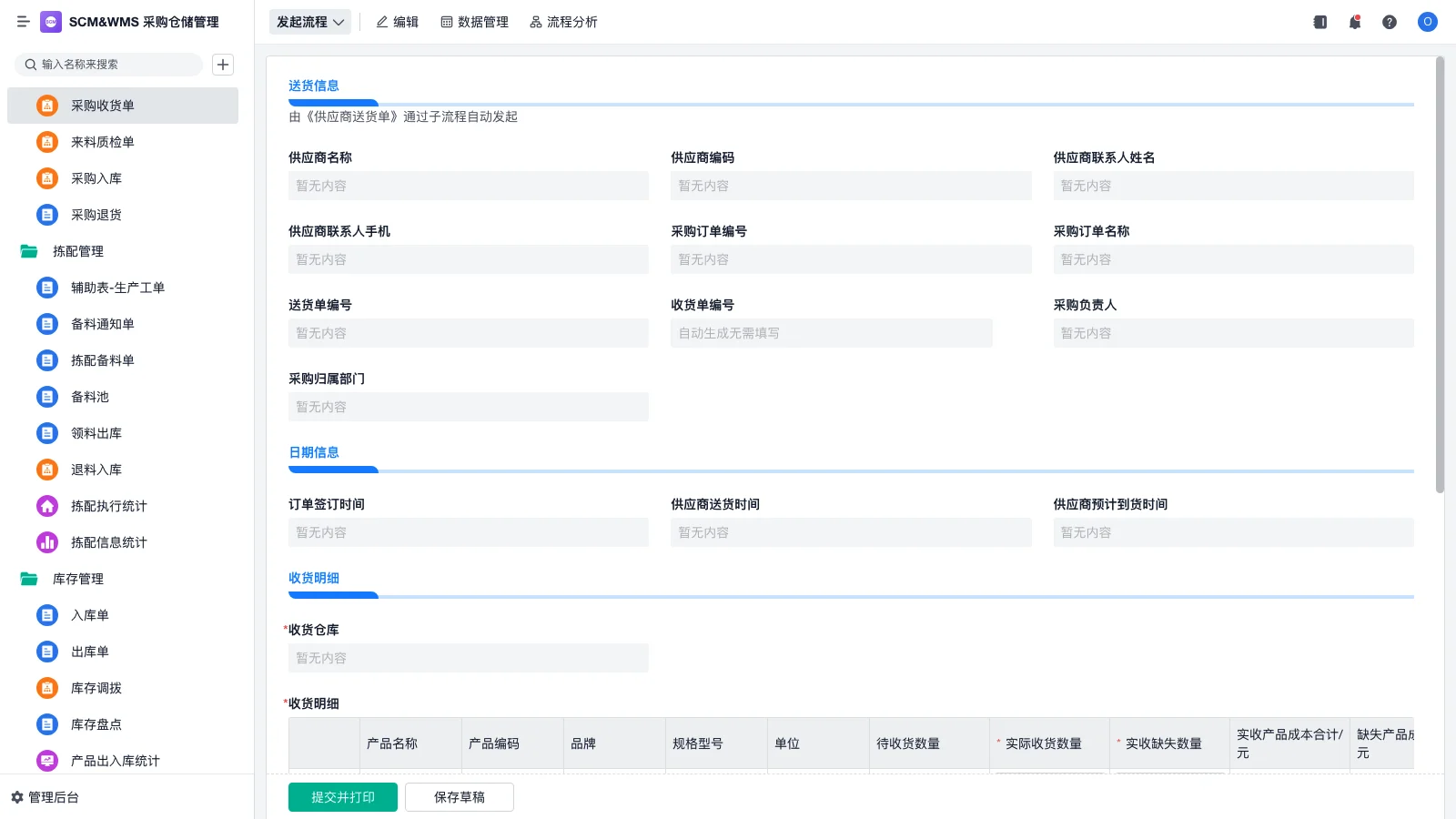Image resolution: width=1456 pixels, height=819 pixels.
Task: Click the 保存草稿 button
Action: (x=460, y=797)
